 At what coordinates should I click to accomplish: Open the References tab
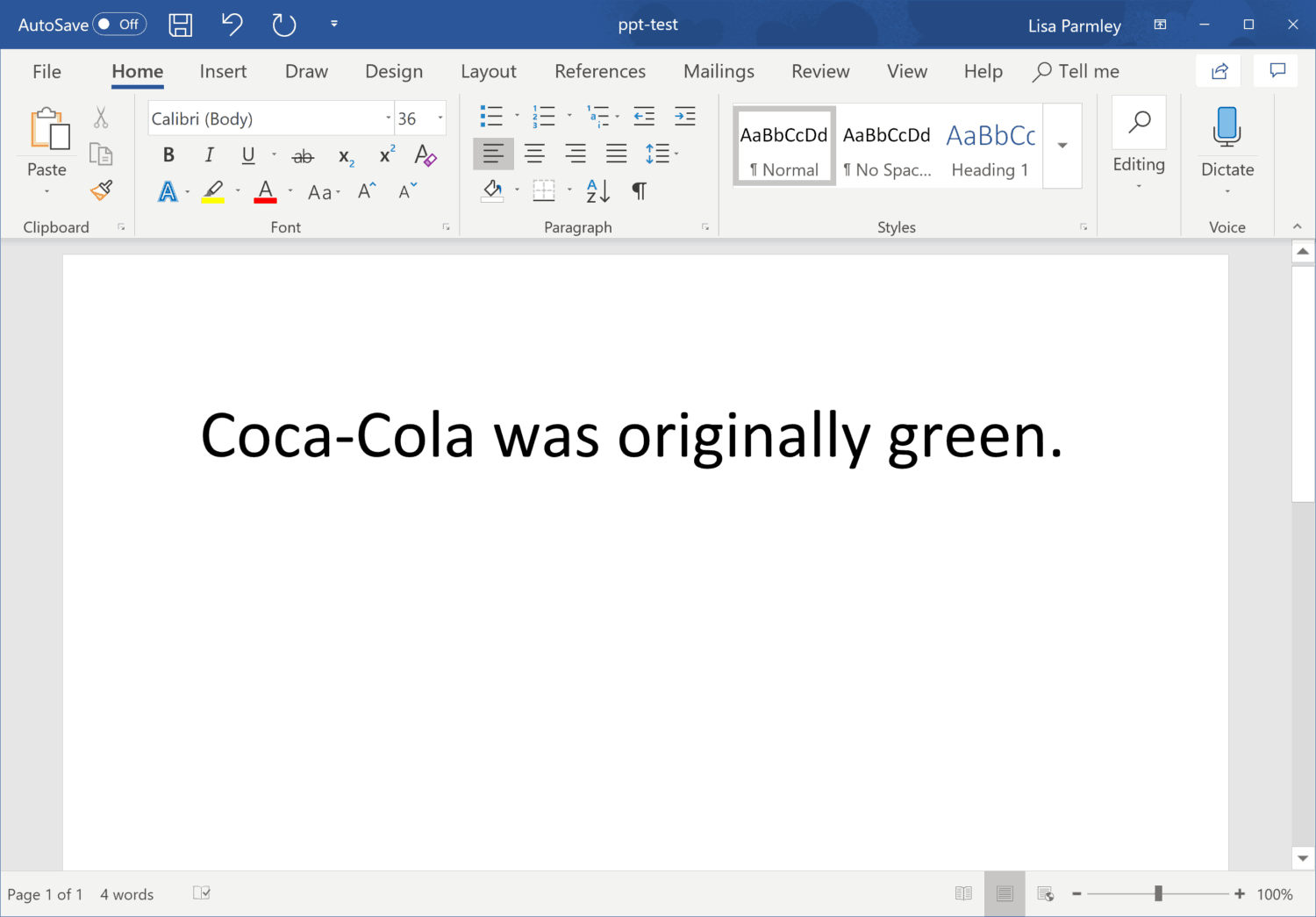tap(600, 72)
